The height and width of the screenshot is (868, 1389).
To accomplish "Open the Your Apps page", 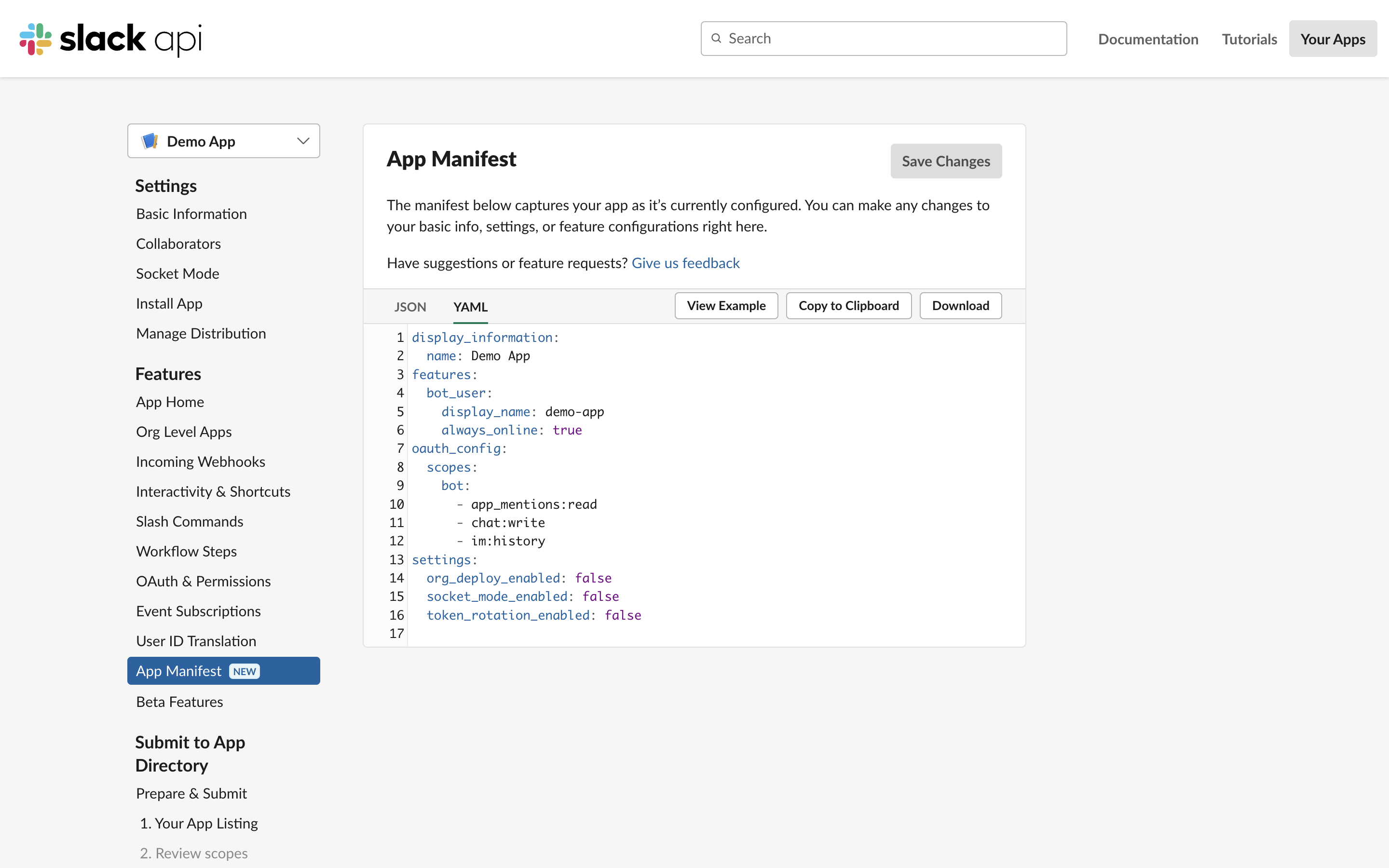I will pyautogui.click(x=1332, y=39).
